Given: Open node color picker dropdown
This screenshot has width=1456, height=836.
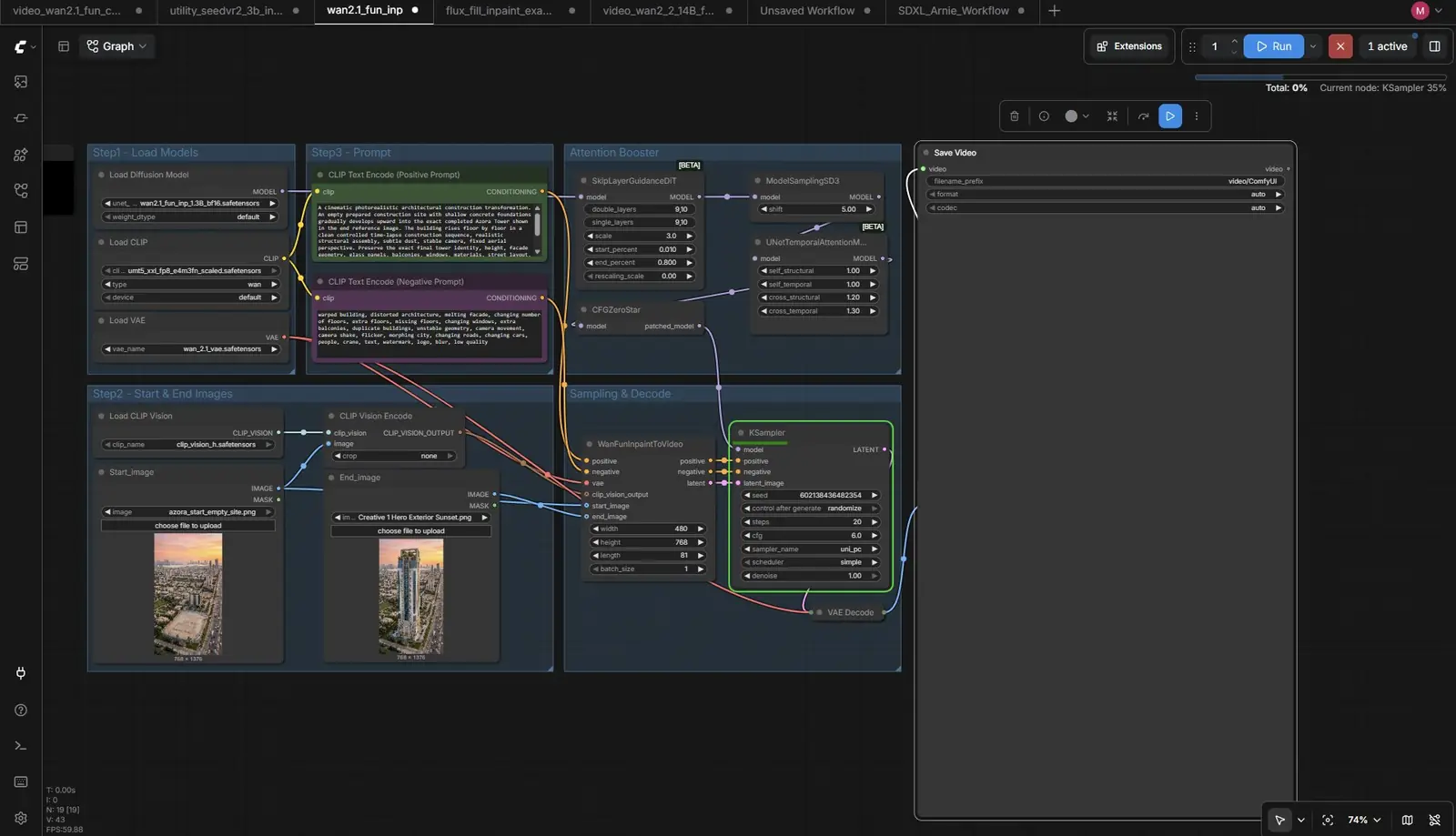Looking at the screenshot, I should click(1077, 116).
